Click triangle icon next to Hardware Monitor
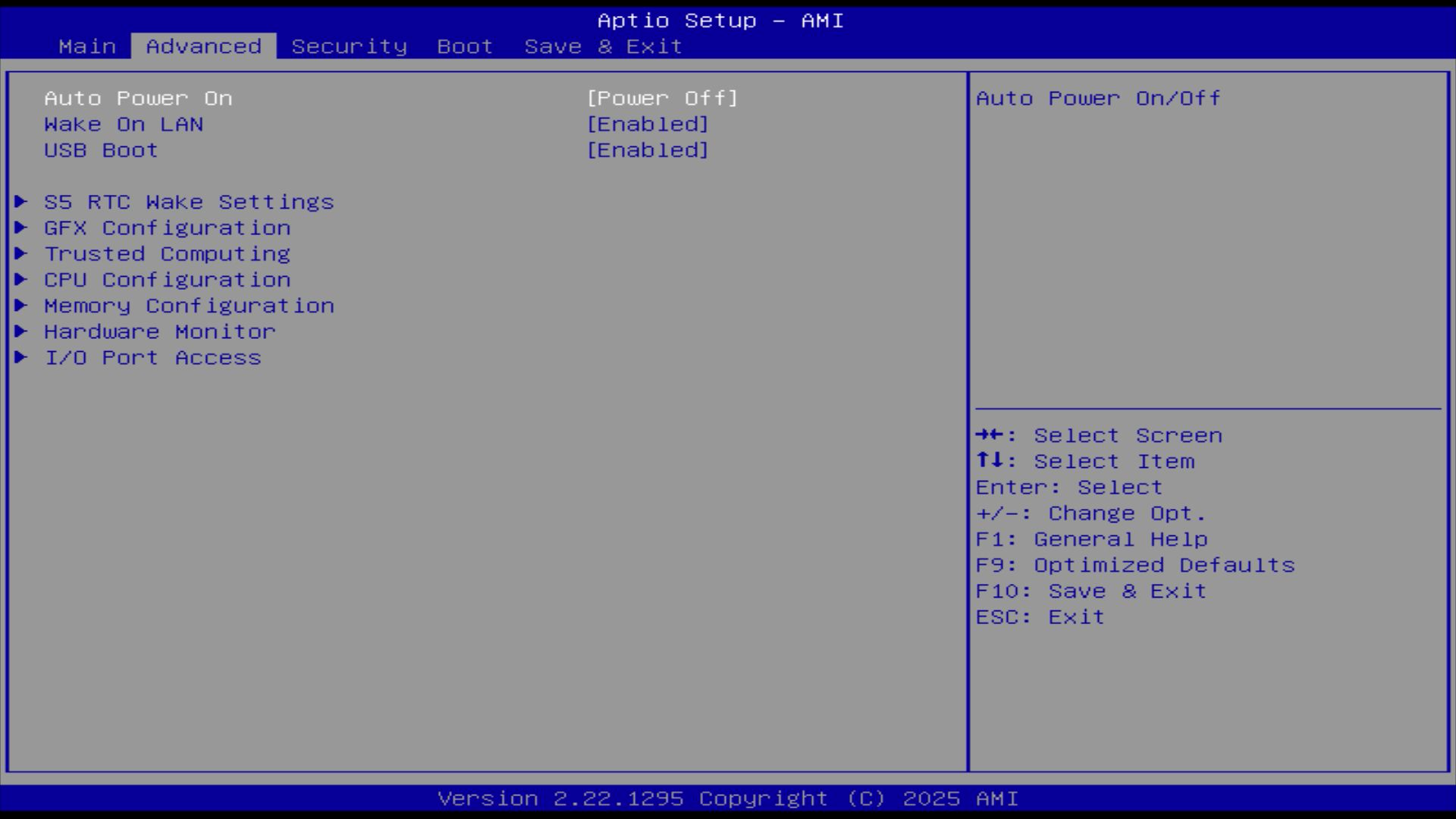The height and width of the screenshot is (819, 1456). (x=21, y=331)
